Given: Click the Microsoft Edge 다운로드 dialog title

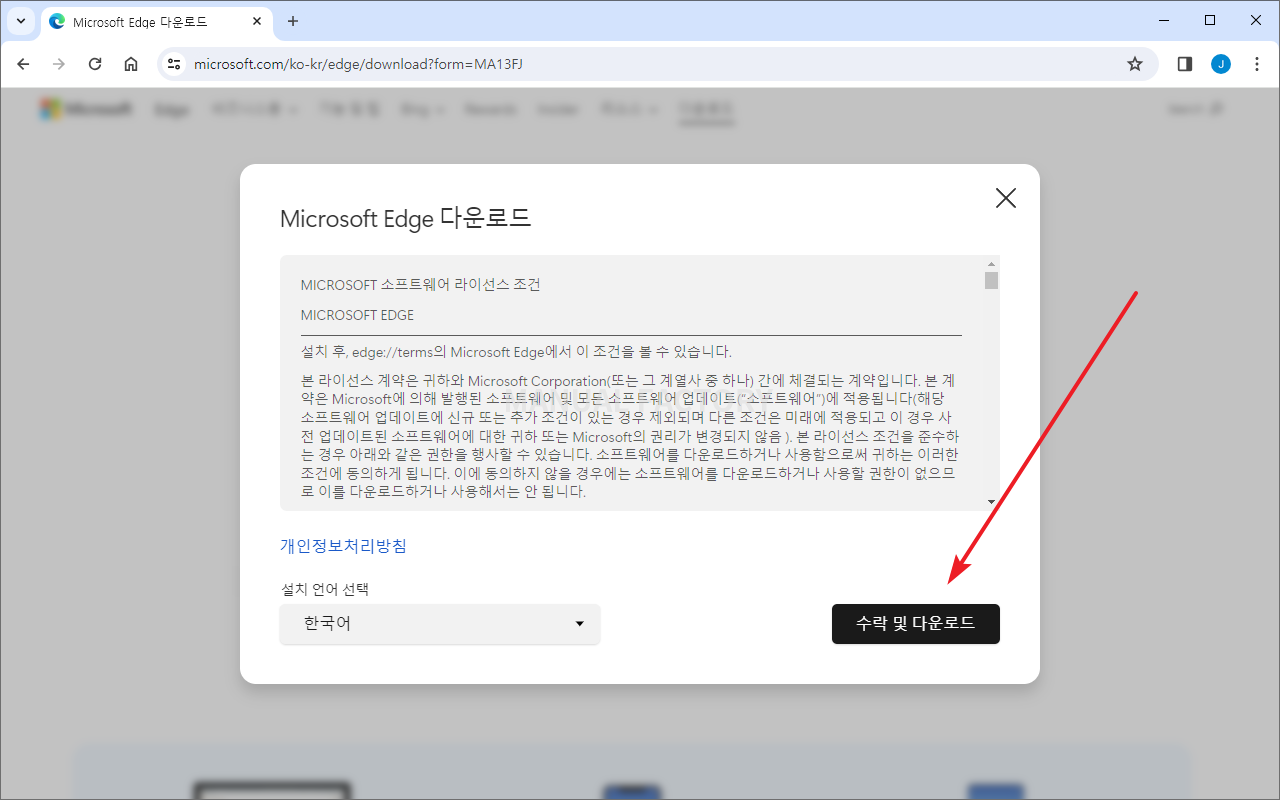Looking at the screenshot, I should tap(405, 218).
